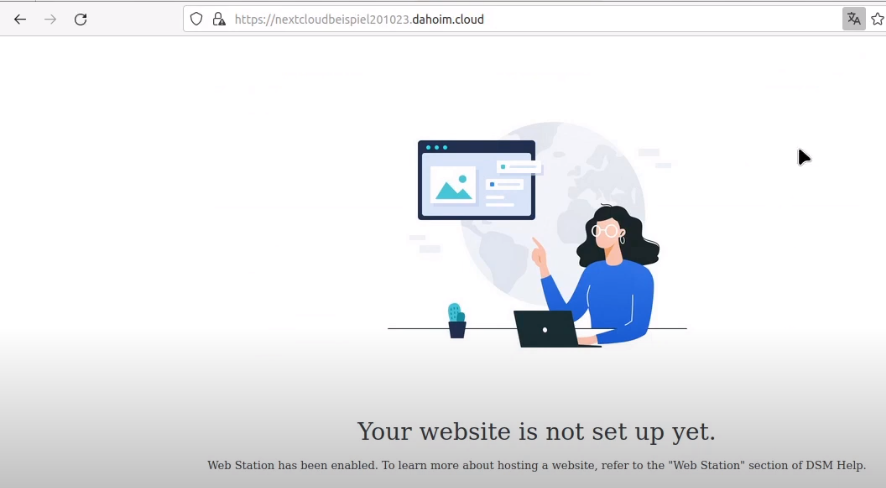Screen dimensions: 886x488
Task: Click the woman's round glasses
Action: pyautogui.click(x=605, y=230)
